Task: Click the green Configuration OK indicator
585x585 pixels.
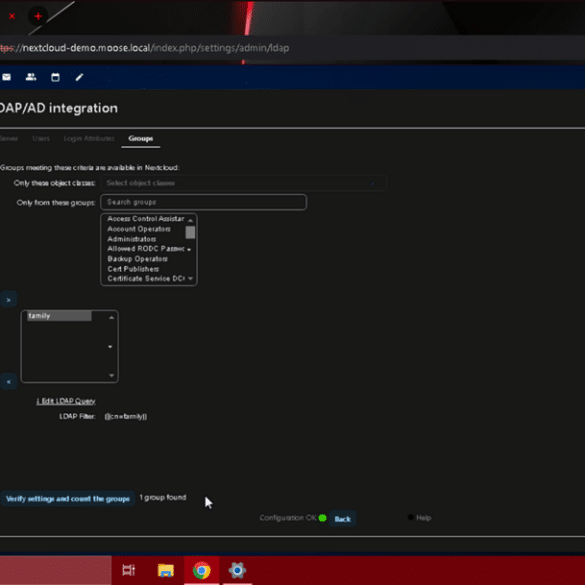Action: tap(323, 518)
